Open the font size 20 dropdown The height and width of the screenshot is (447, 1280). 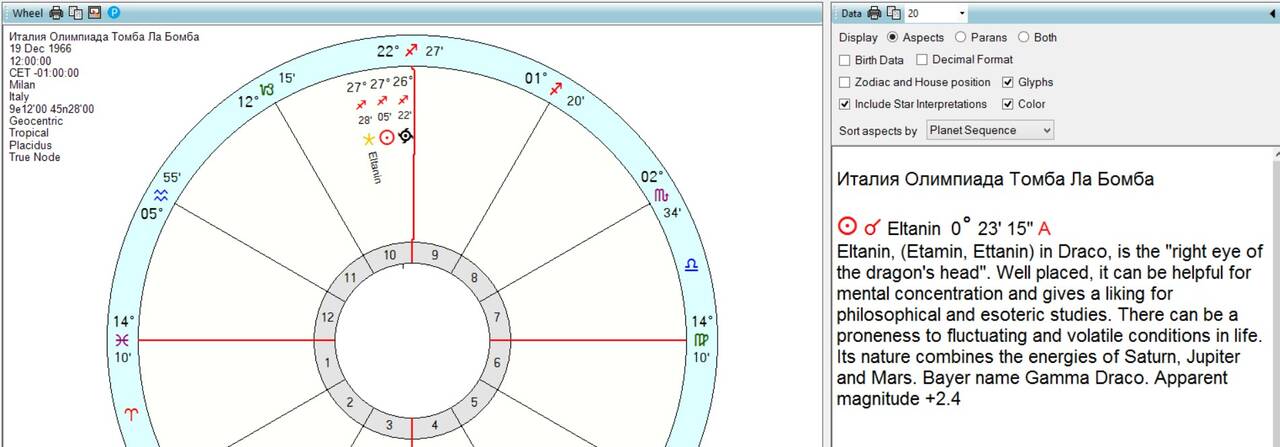coord(961,13)
